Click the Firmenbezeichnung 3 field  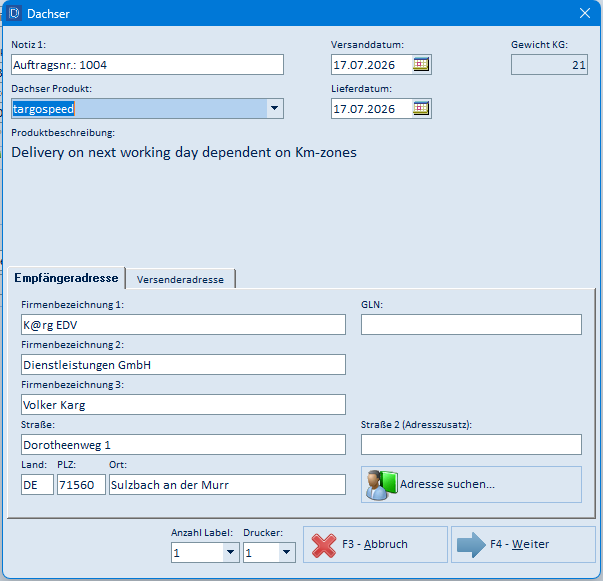183,405
